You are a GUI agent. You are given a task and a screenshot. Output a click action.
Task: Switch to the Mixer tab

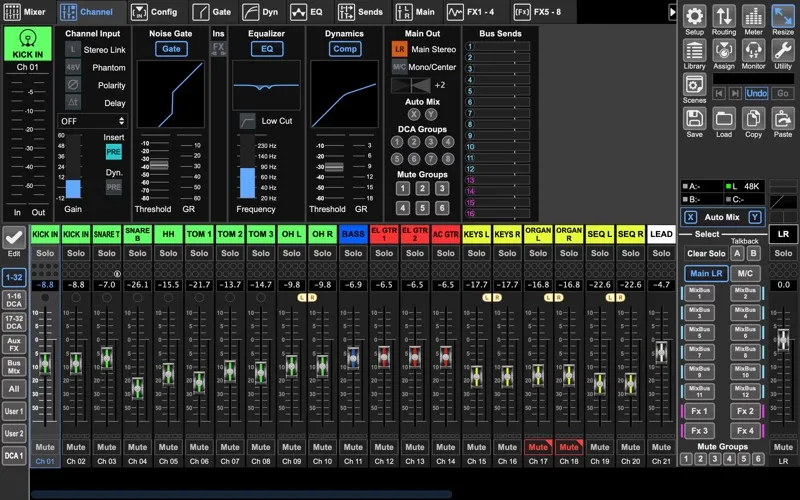pyautogui.click(x=25, y=12)
